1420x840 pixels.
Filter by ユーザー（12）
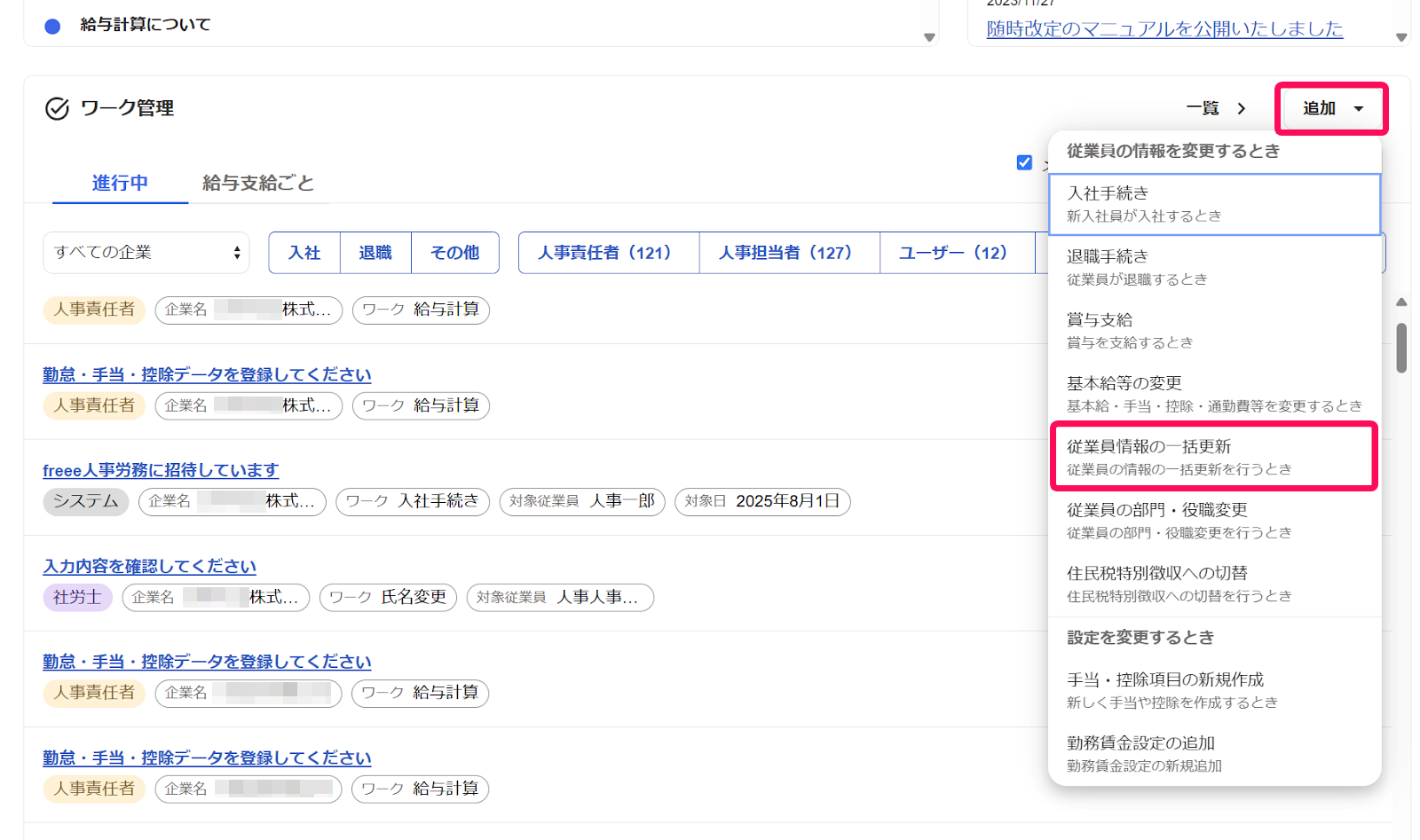(958, 253)
